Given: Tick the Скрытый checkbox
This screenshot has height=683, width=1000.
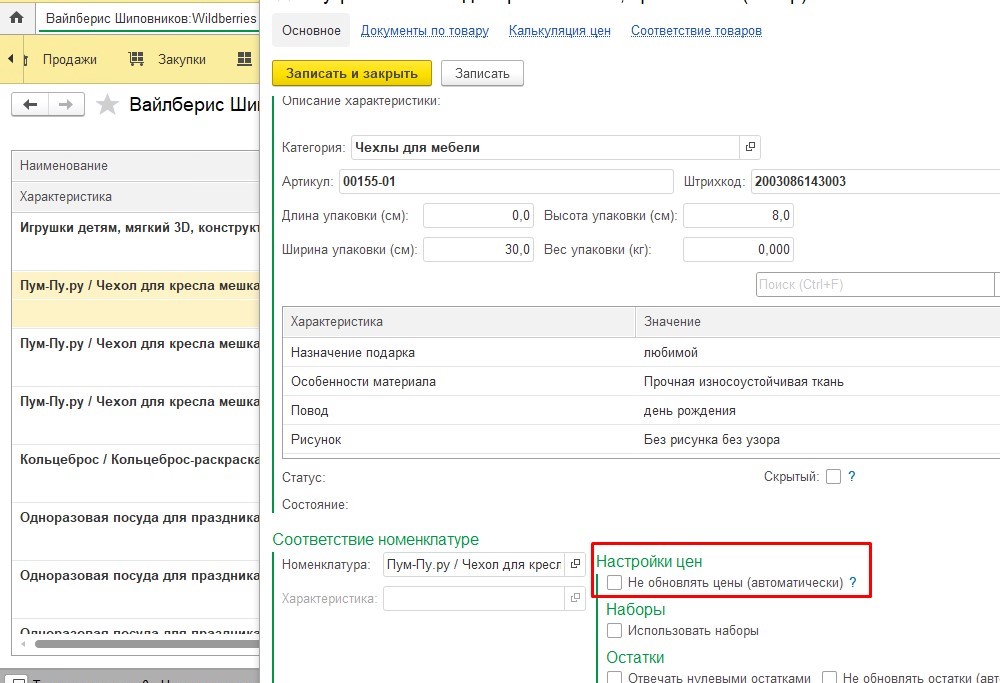Looking at the screenshot, I should pos(833,476).
